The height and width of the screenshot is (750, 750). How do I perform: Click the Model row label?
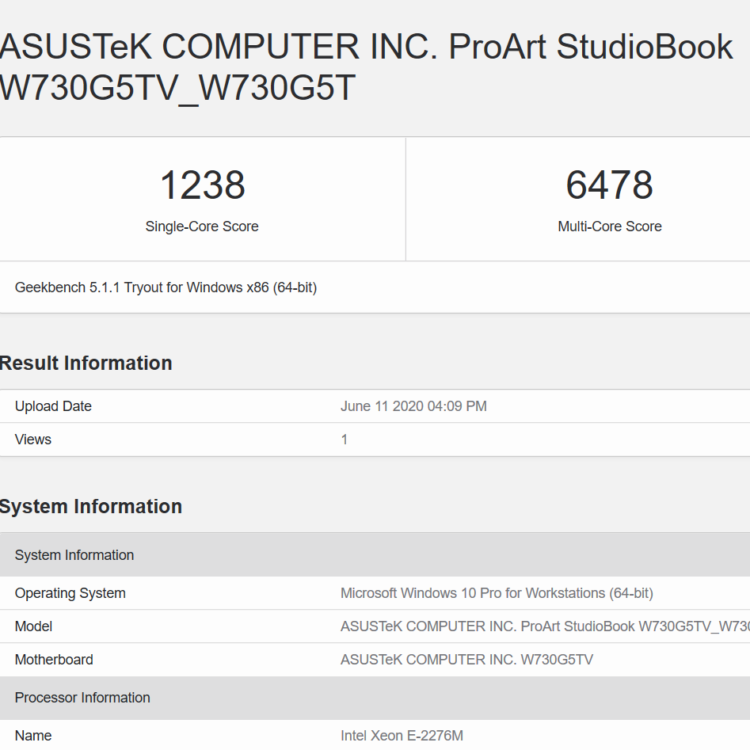(34, 626)
